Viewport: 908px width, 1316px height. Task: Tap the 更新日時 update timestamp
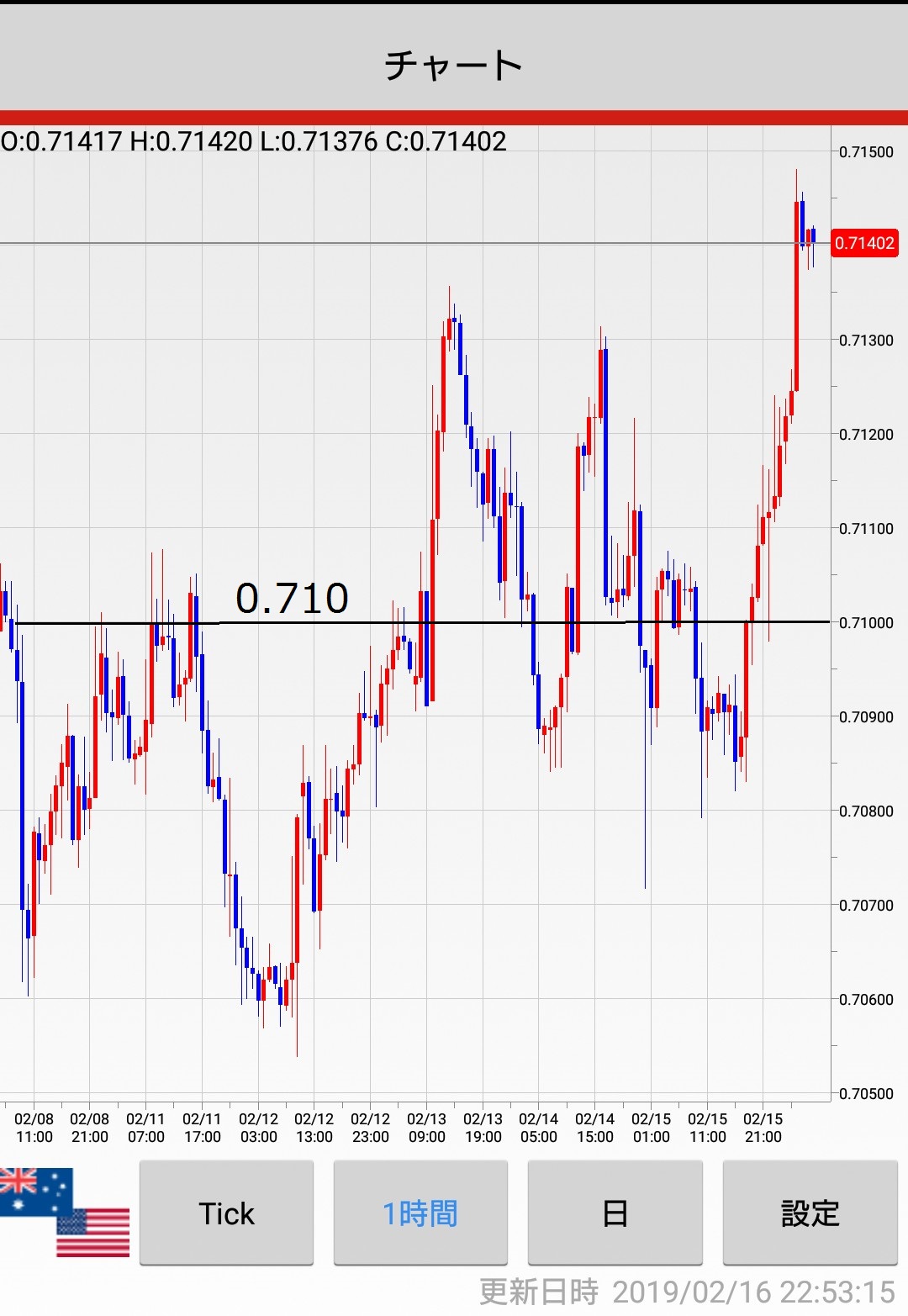point(687,1292)
